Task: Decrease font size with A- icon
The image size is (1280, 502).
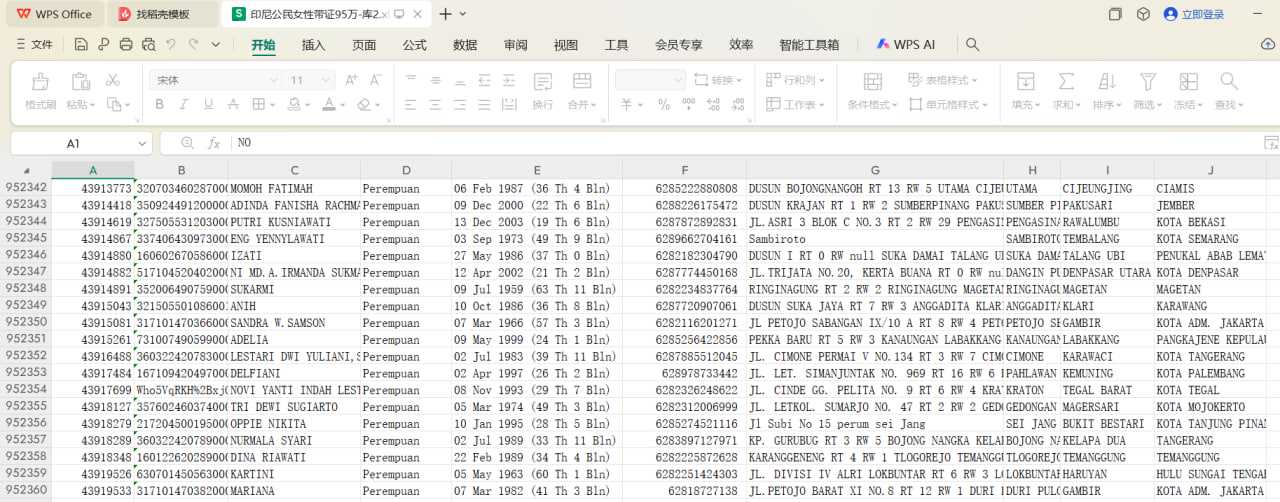Action: click(377, 80)
